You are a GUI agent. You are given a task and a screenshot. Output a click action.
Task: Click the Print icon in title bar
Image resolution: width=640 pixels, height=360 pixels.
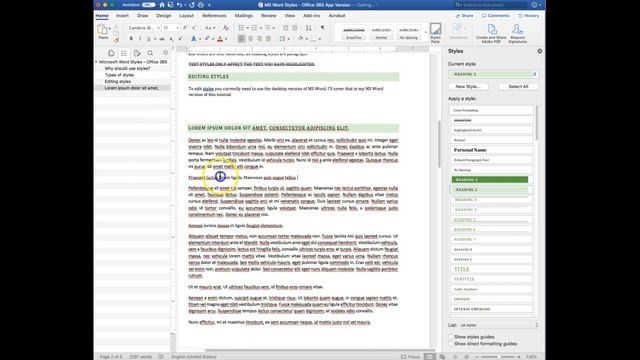(201, 5)
